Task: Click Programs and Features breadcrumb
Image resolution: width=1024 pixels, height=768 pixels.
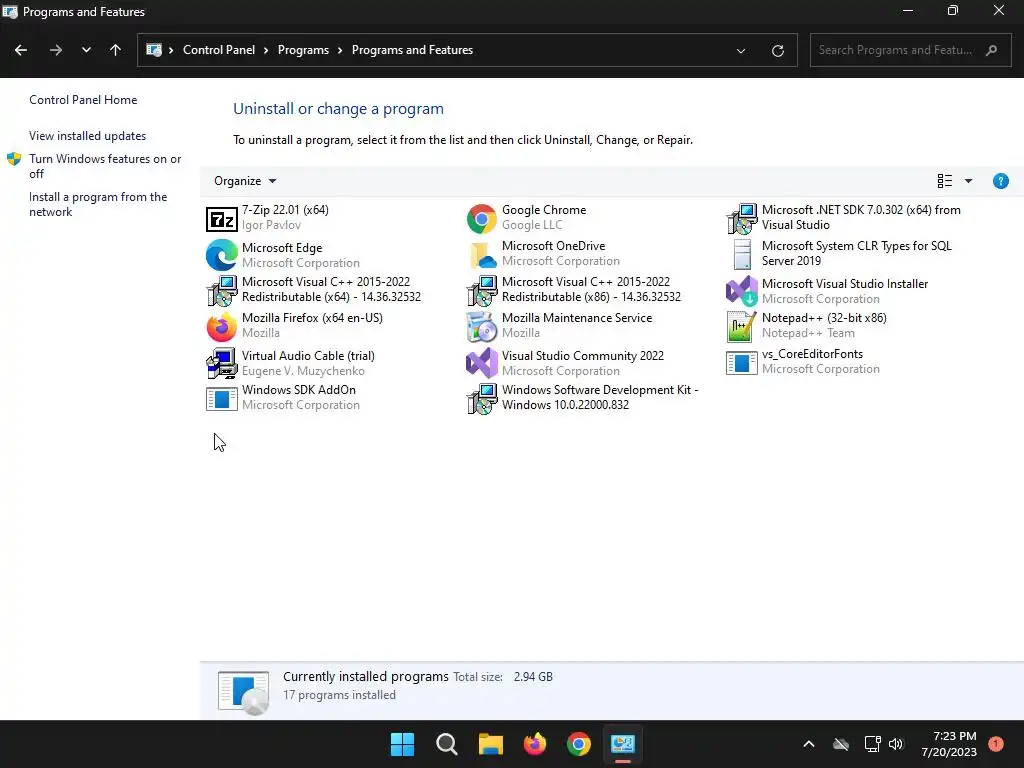Action: [412, 50]
